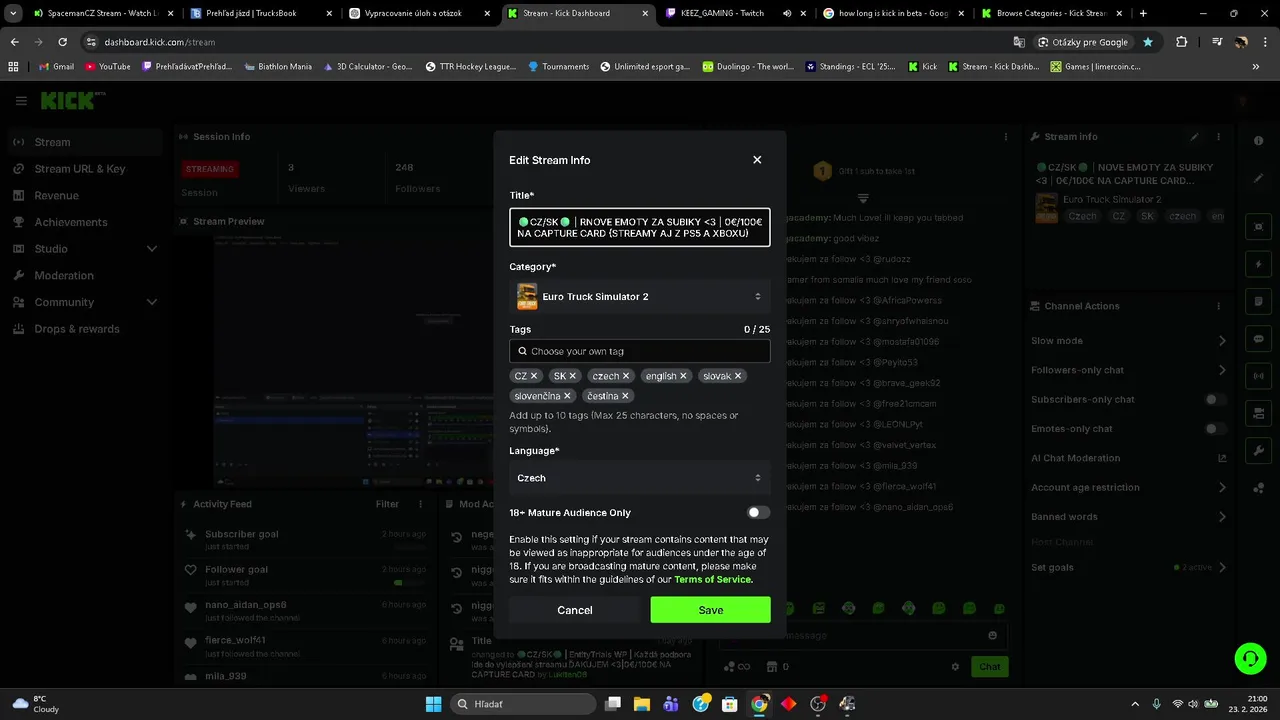The image size is (1280, 720).
Task: Click the note page icon in right toolbar
Action: pos(1259,302)
